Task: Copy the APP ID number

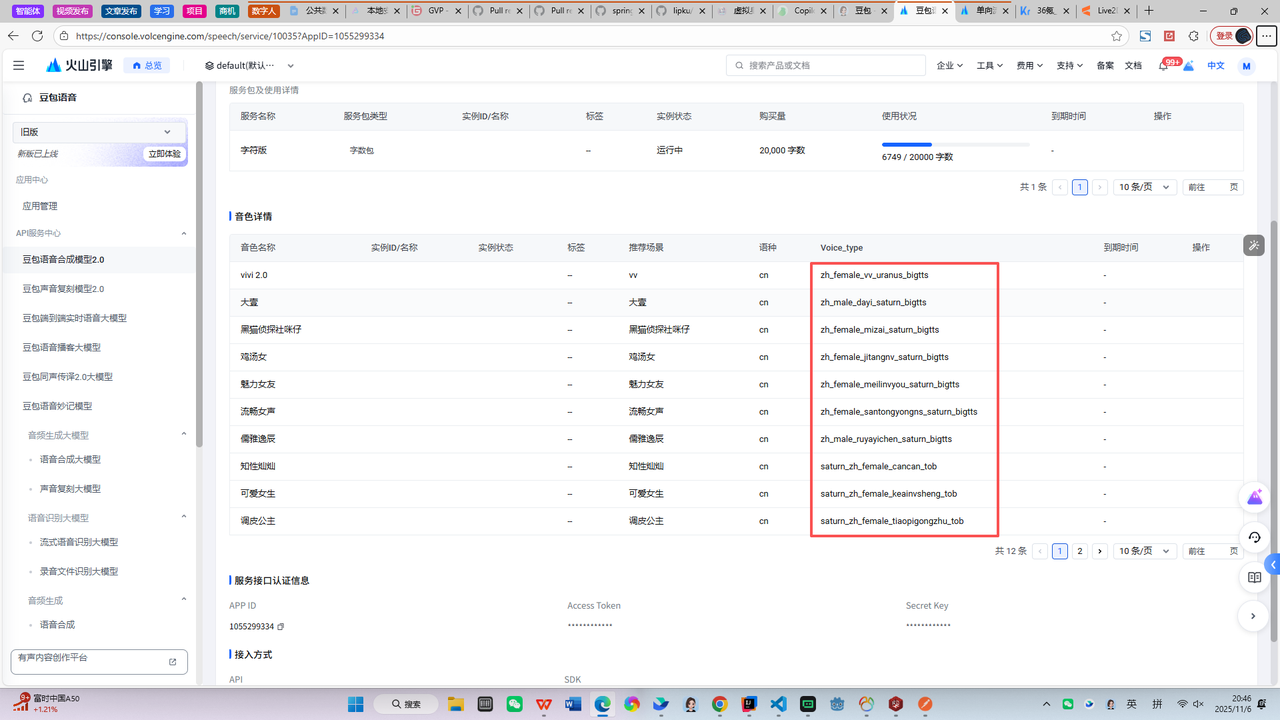Action: [281, 627]
